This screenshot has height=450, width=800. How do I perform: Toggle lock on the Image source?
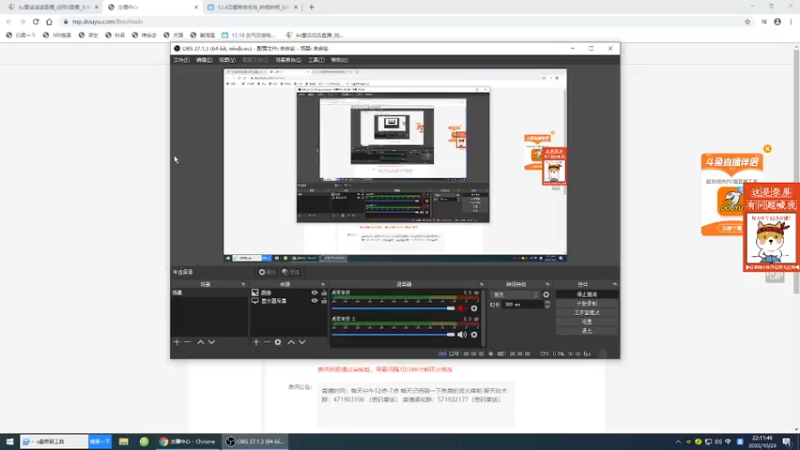coord(323,293)
